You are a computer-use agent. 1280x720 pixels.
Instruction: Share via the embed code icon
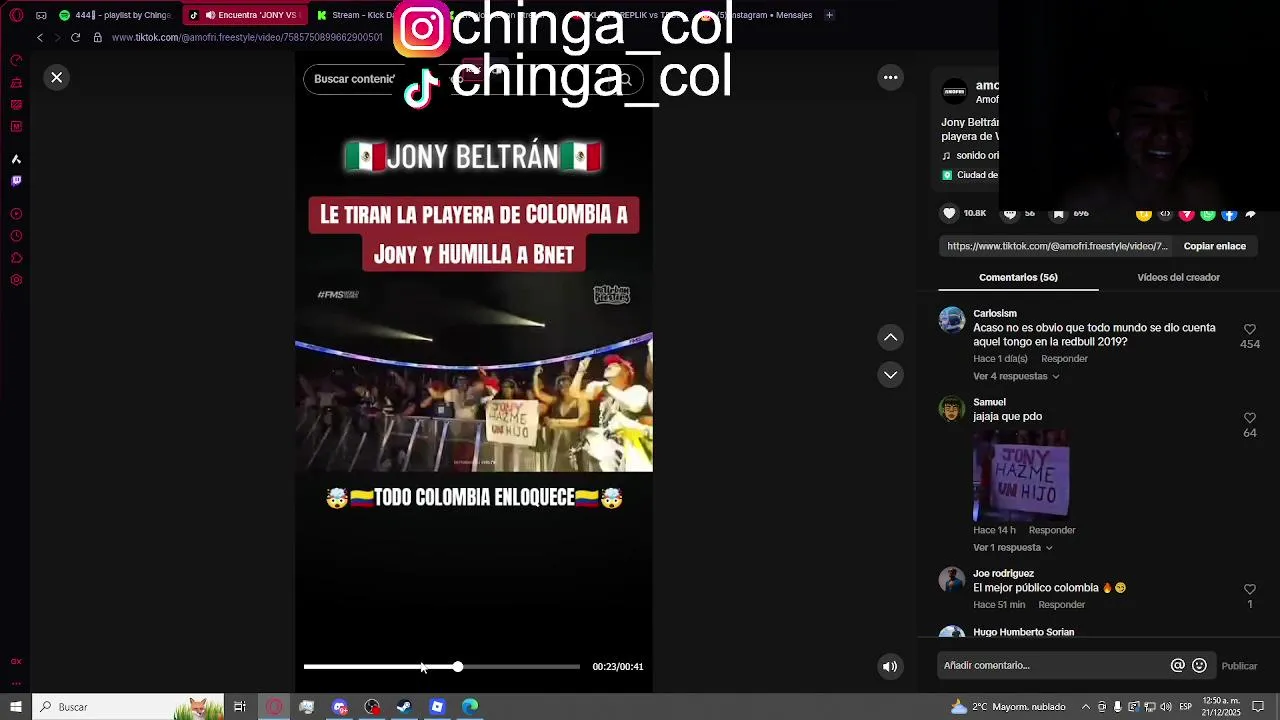coord(1165,214)
